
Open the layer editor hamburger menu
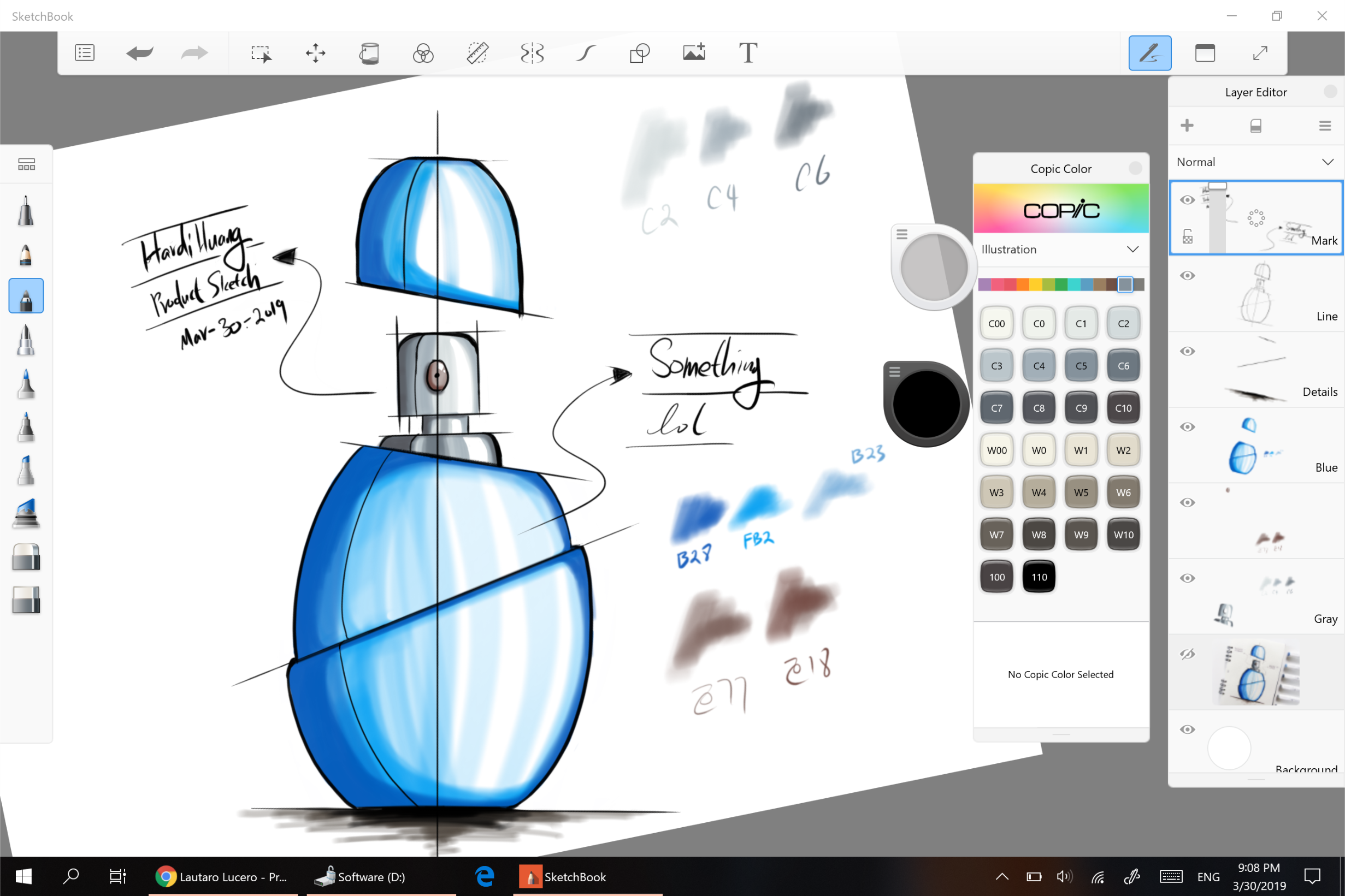[1325, 126]
